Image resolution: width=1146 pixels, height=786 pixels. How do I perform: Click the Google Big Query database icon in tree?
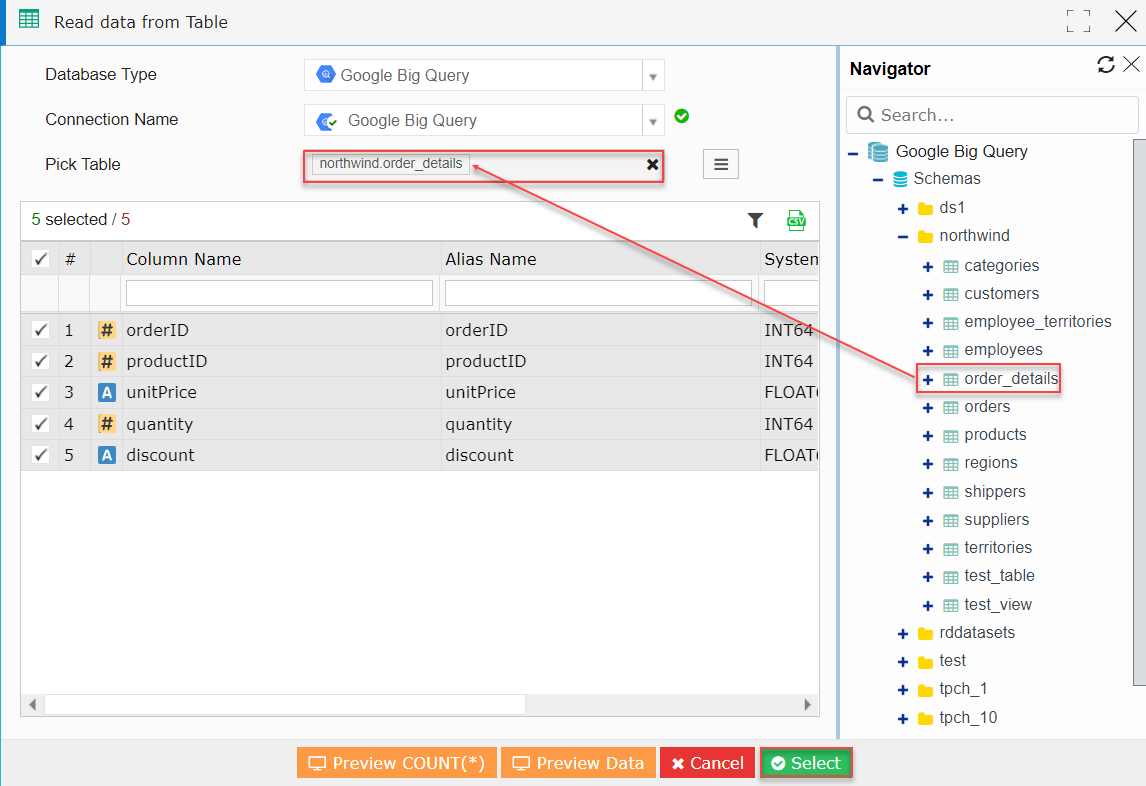[x=878, y=151]
